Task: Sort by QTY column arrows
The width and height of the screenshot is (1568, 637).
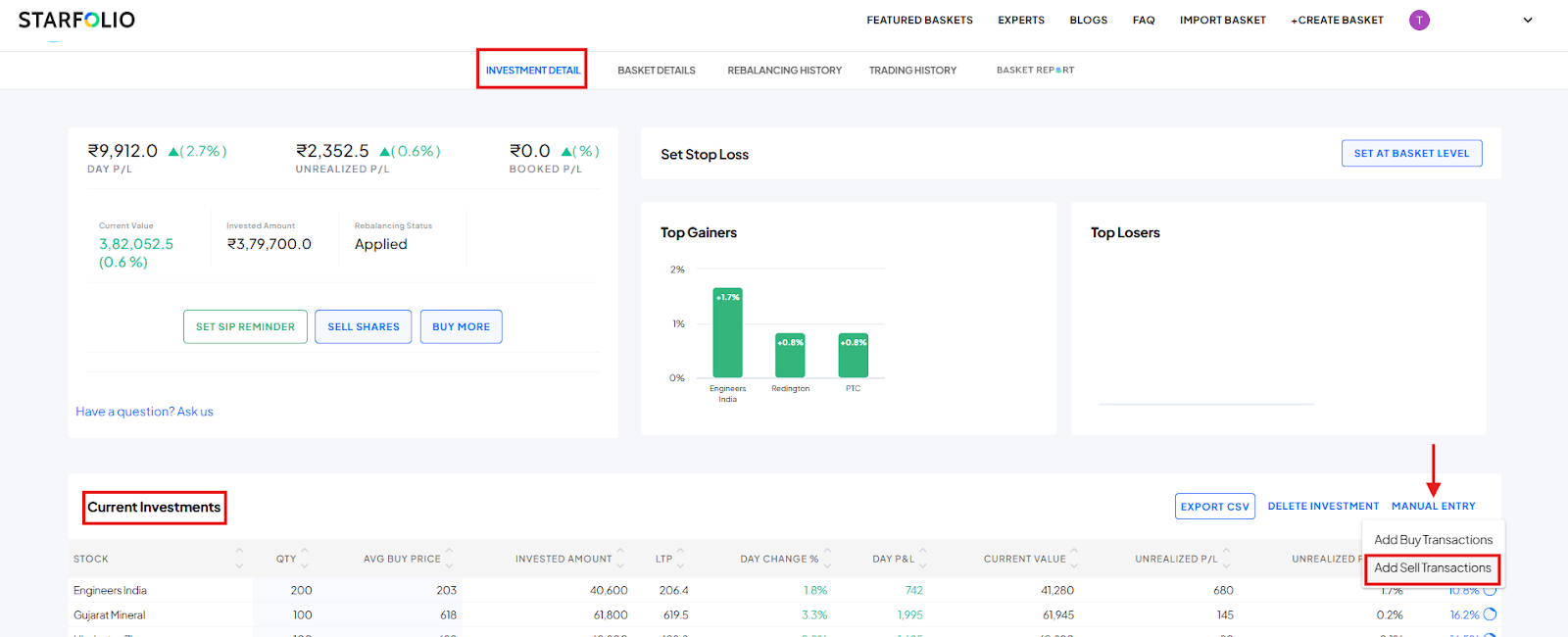Action: pos(305,558)
